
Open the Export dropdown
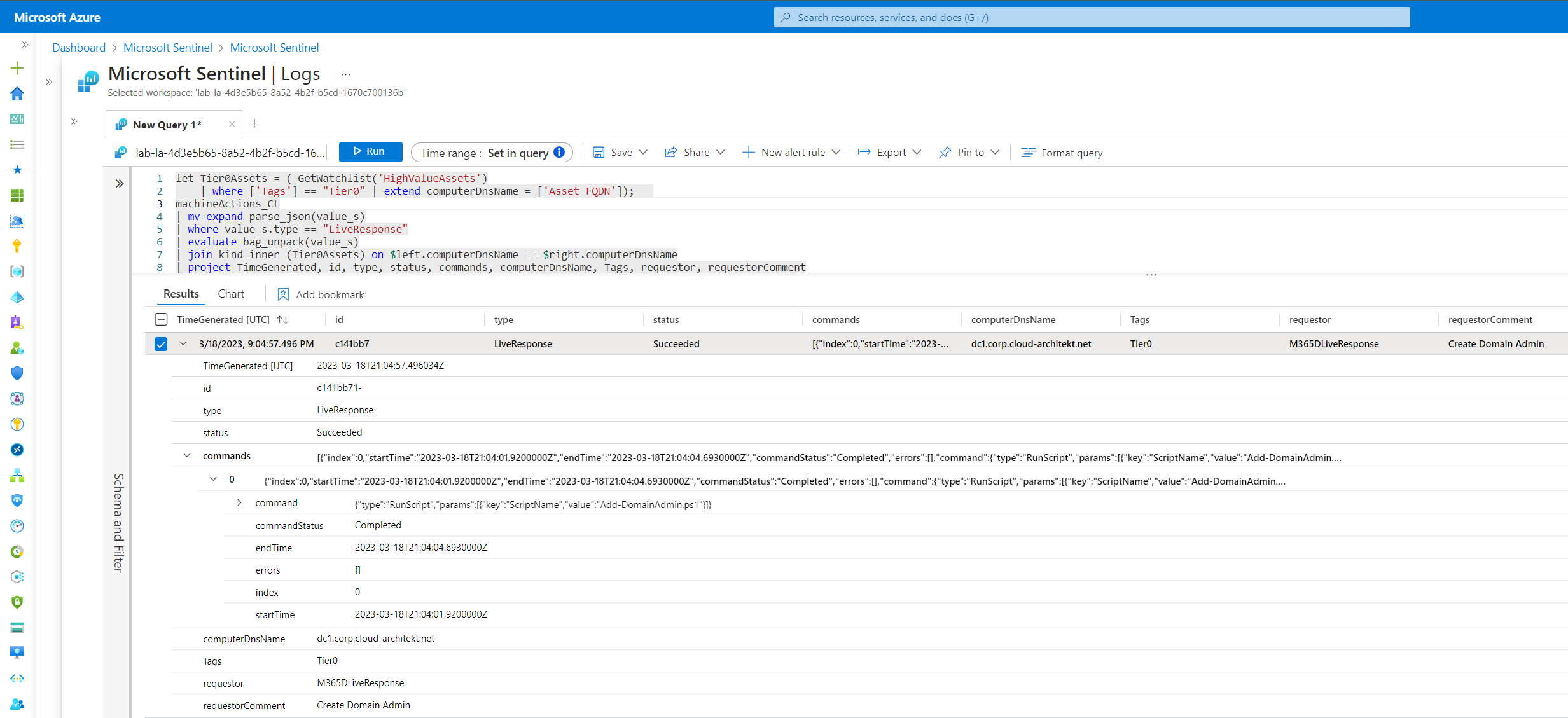(x=889, y=153)
